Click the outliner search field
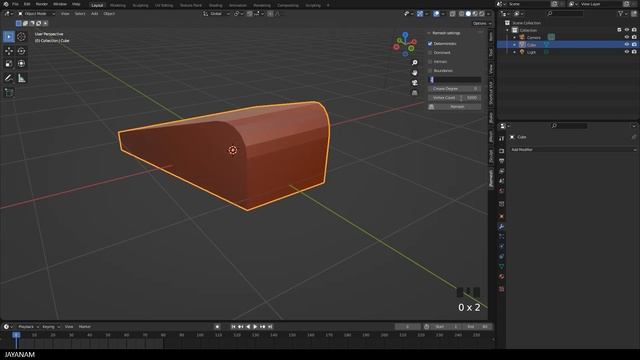This screenshot has width=640, height=360. point(565,13)
